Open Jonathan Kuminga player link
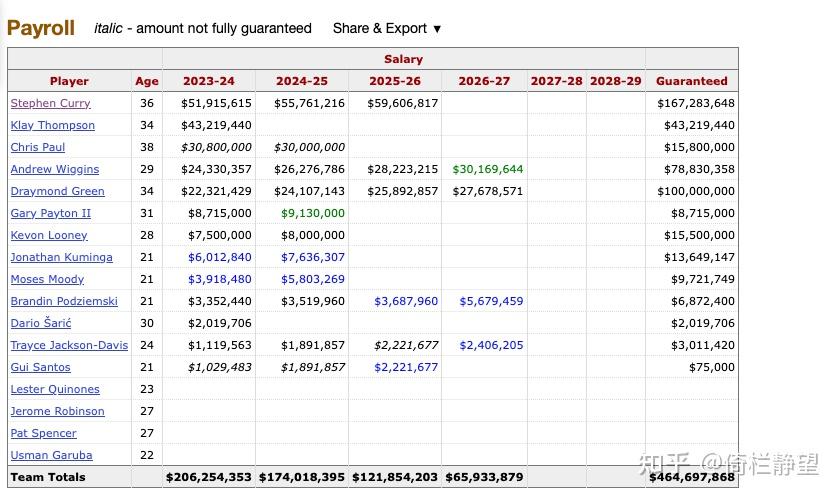 [62, 256]
